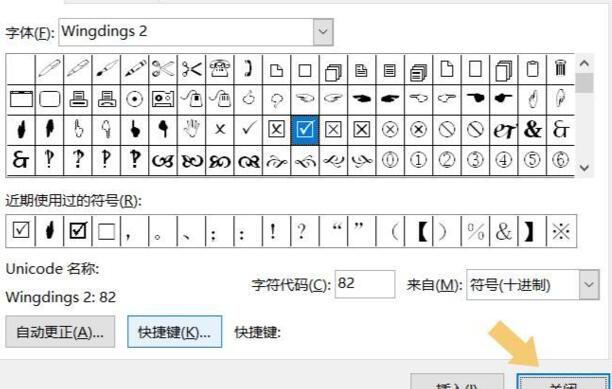Pick the plain check mark symbol
The image size is (612, 389).
[248, 130]
